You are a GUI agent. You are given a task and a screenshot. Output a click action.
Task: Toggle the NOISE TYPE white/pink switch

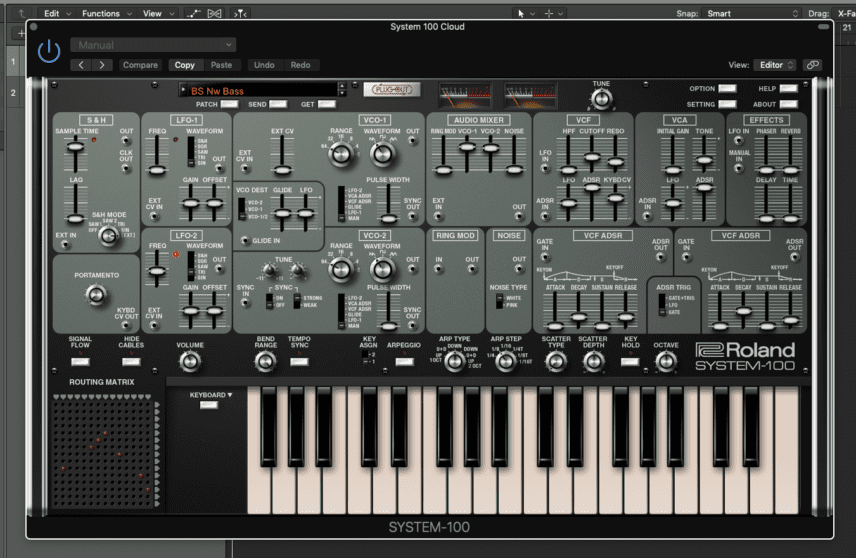(x=499, y=301)
